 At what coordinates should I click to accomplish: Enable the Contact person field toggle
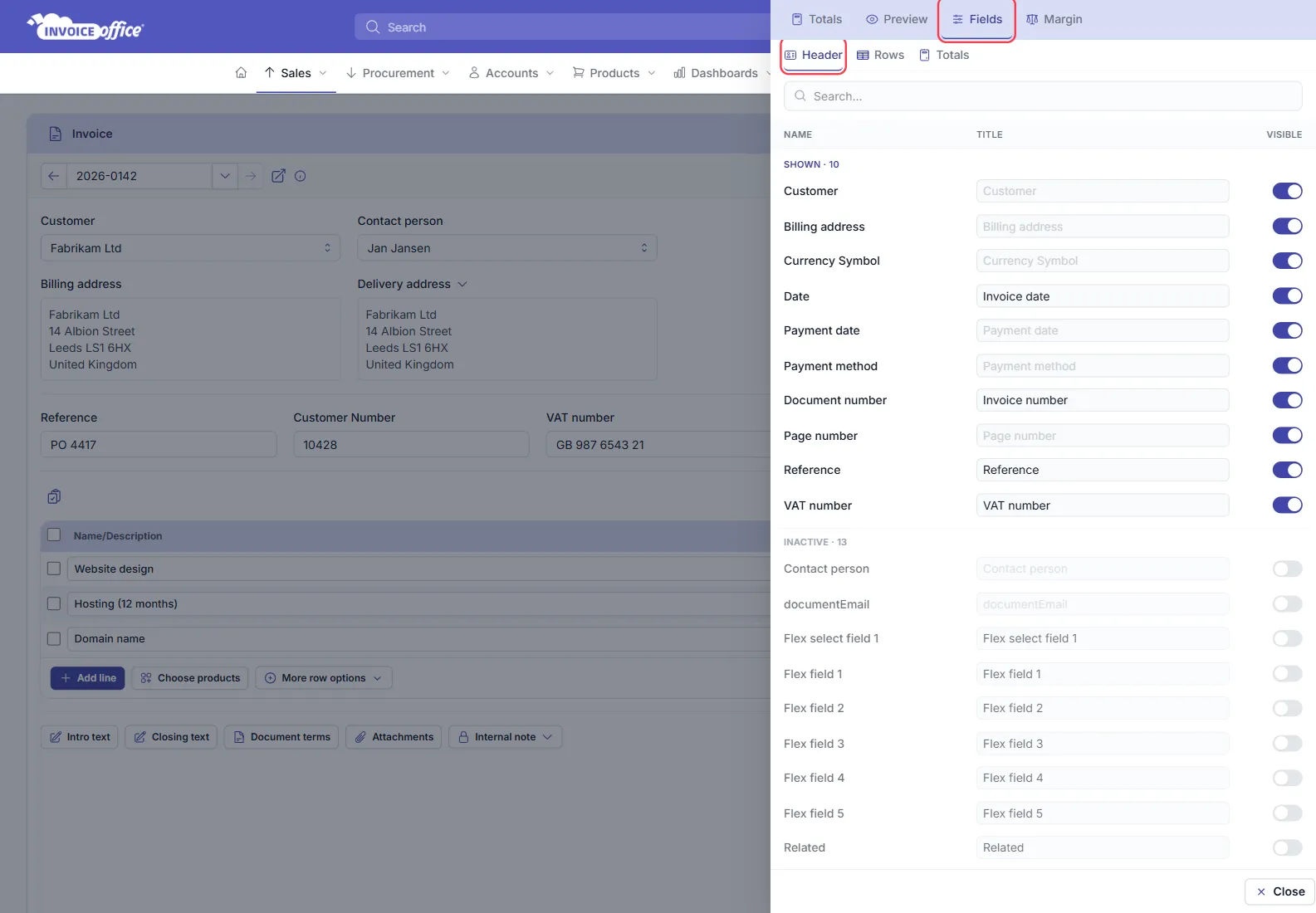point(1287,569)
